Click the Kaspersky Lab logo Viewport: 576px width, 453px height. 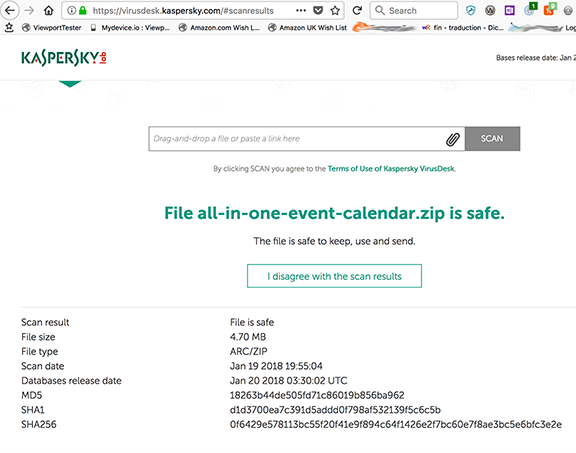point(64,58)
